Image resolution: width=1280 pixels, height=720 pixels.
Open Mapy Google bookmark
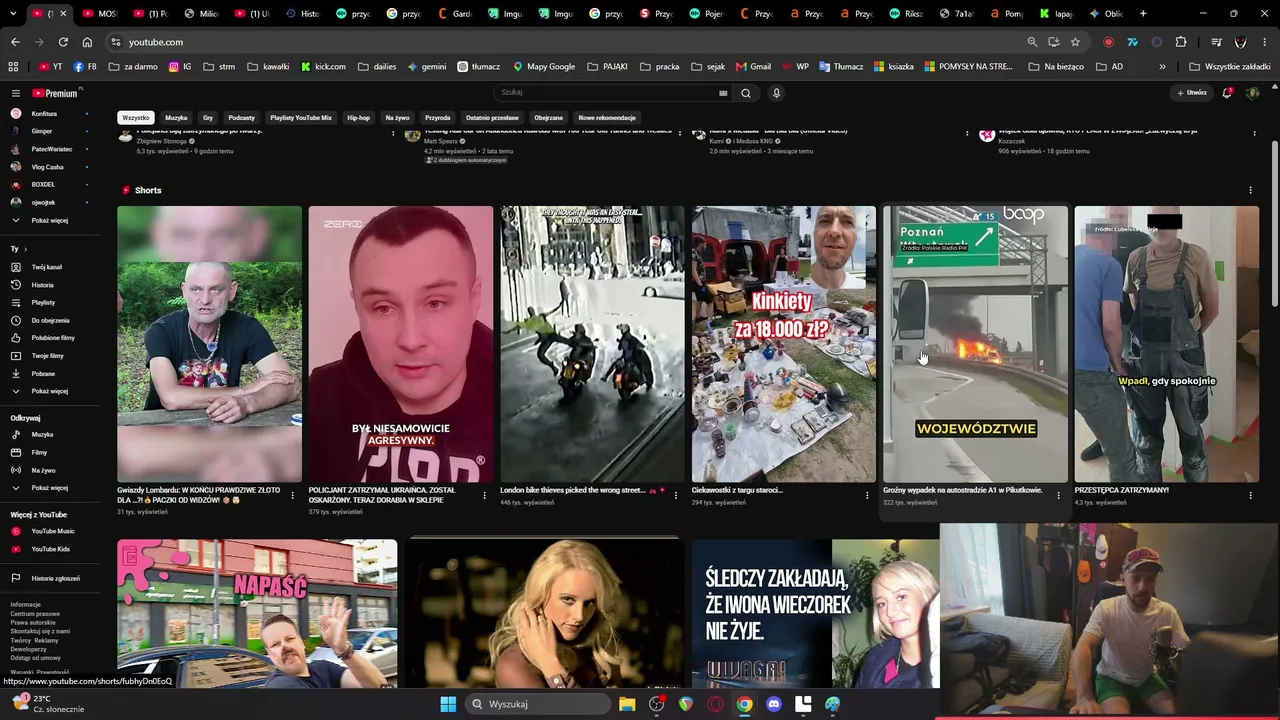[544, 67]
